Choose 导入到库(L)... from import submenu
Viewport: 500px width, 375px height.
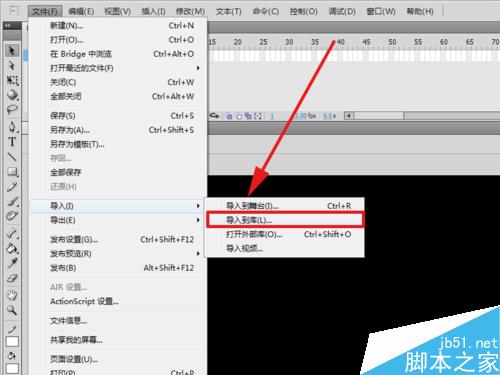[x=285, y=220]
